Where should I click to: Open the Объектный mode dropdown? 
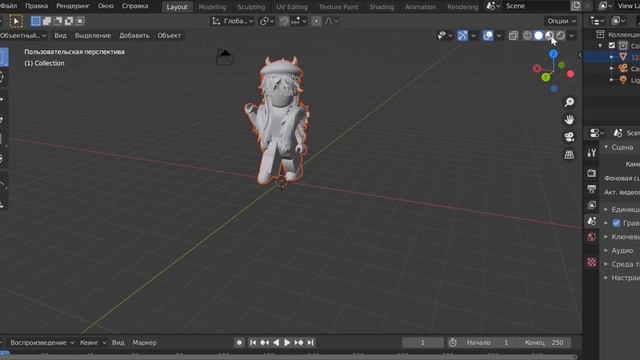pos(23,36)
